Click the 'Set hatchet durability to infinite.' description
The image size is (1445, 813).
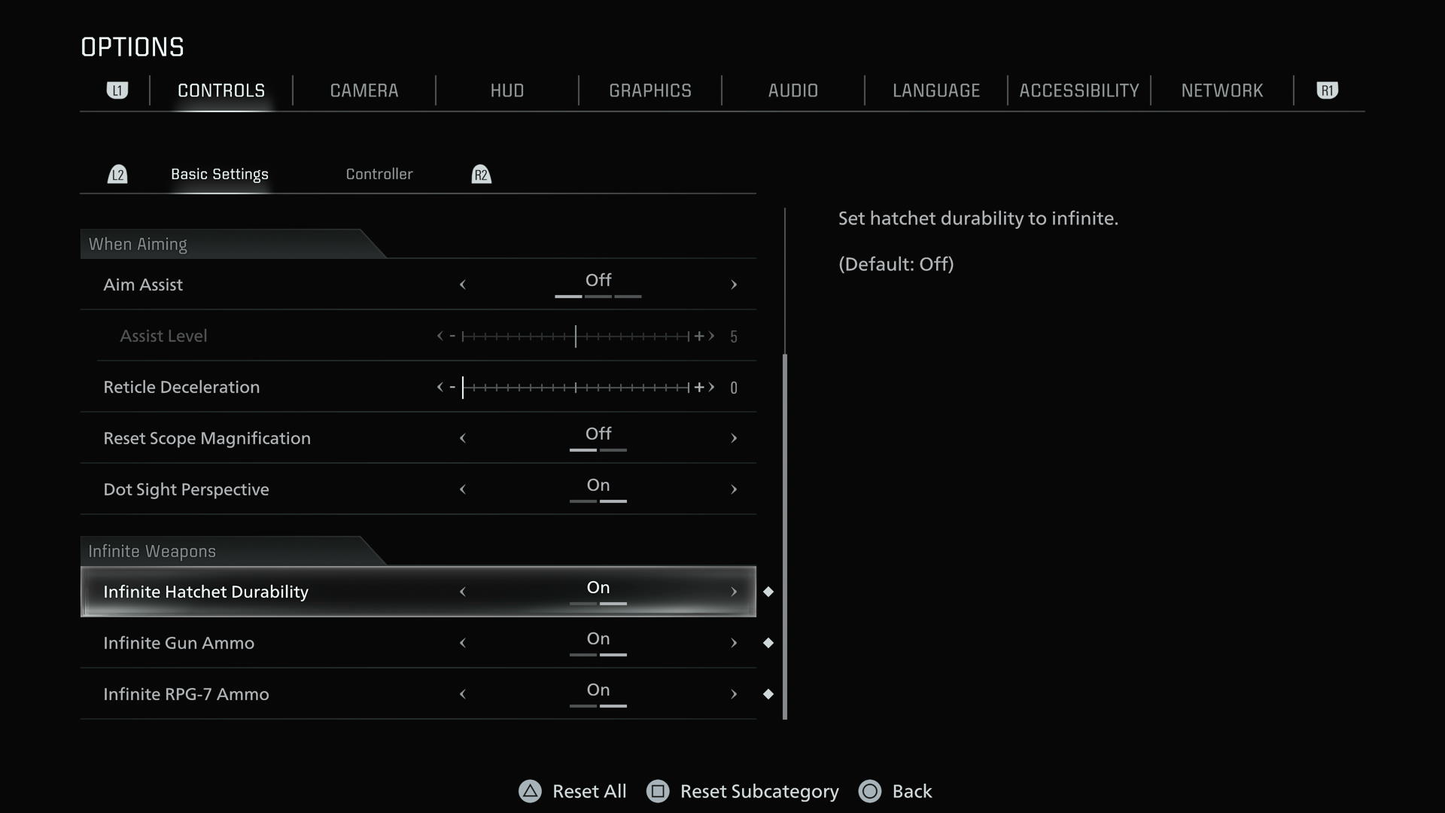(x=978, y=218)
